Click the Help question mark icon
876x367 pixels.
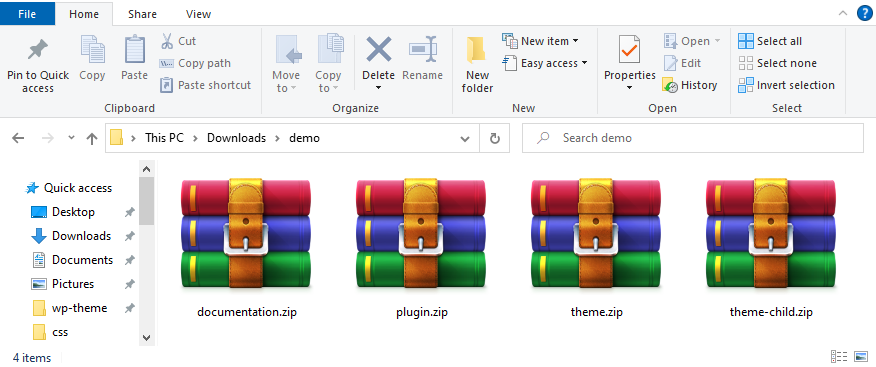[864, 13]
